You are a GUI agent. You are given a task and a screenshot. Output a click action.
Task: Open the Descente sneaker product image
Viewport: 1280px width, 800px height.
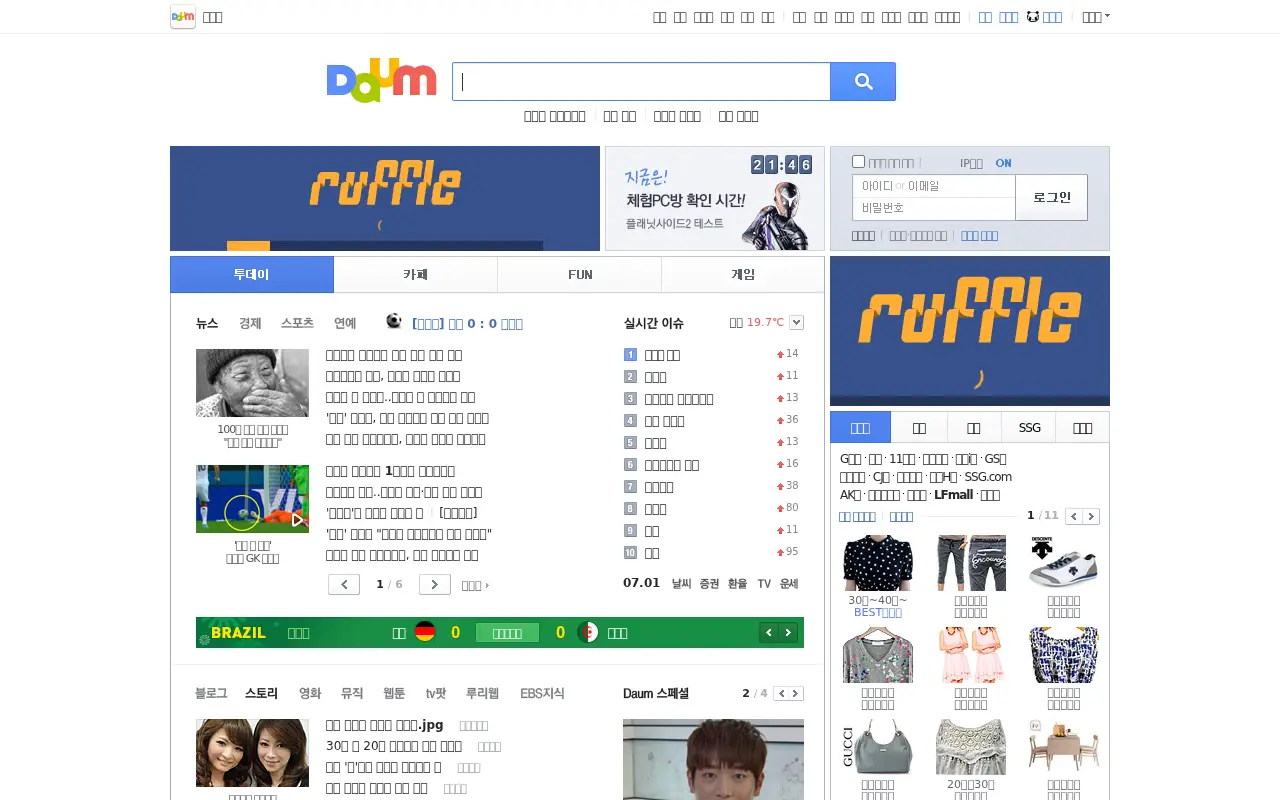[x=1064, y=563]
